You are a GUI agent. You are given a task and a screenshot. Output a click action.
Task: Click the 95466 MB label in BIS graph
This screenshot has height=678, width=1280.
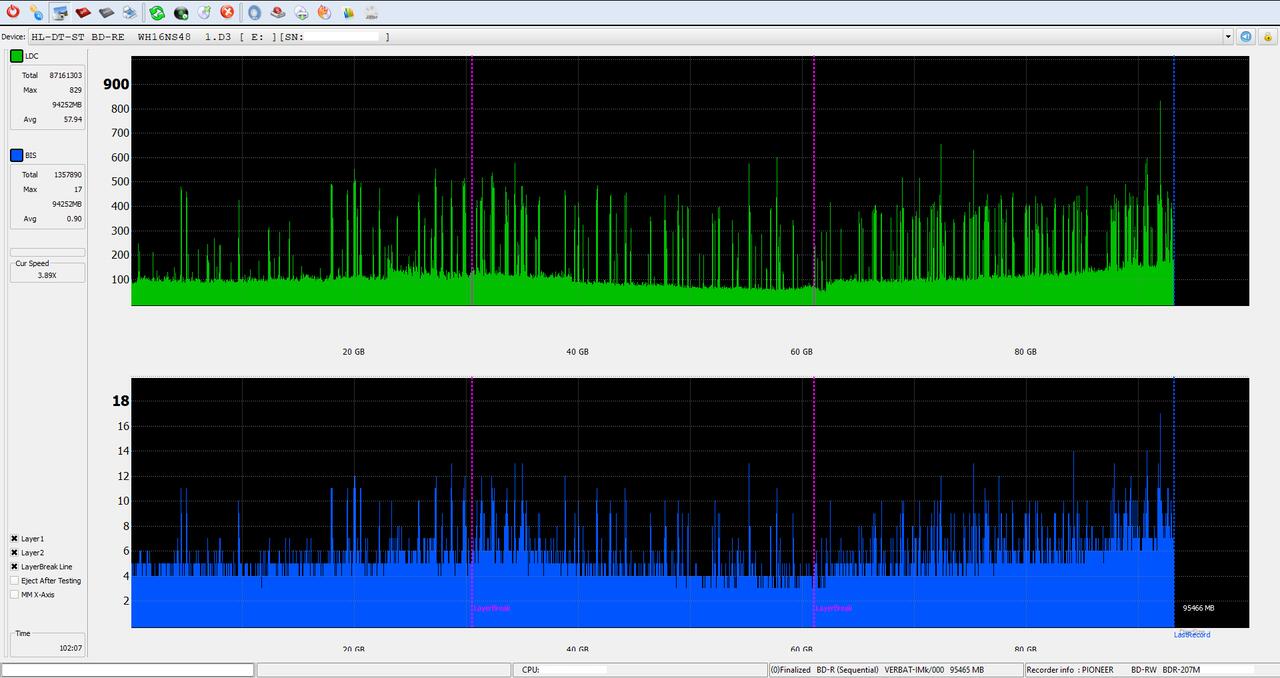coord(1198,608)
